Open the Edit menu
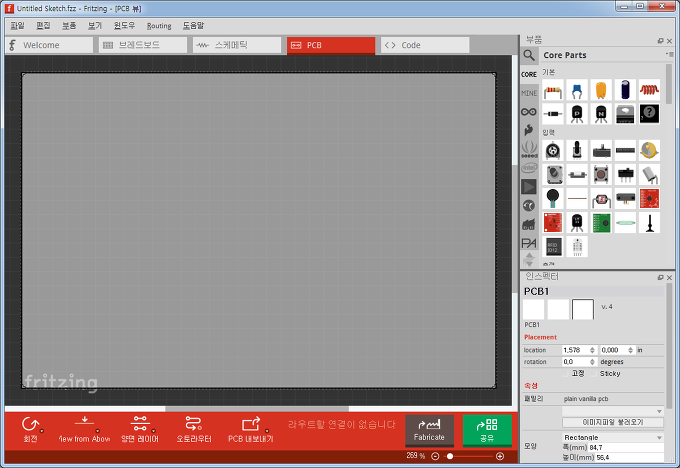The image size is (680, 468). pos(43,26)
